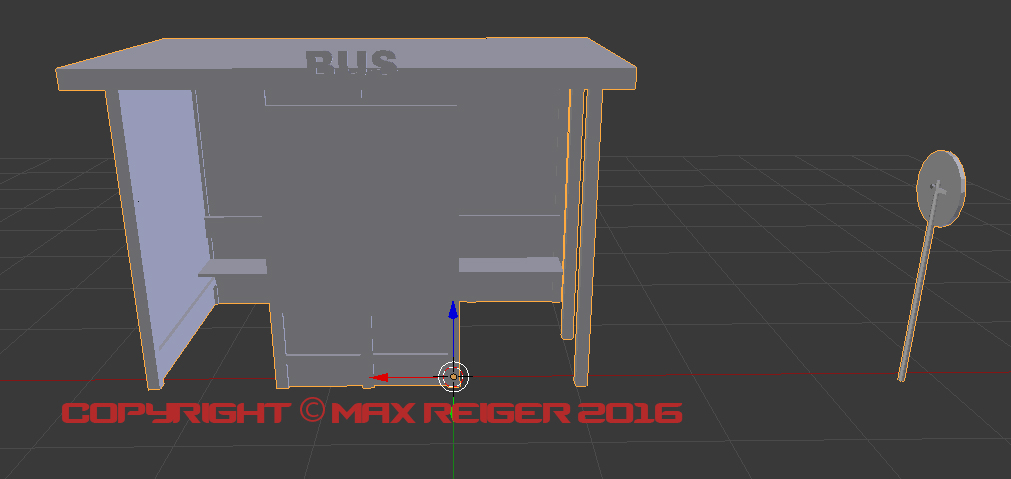This screenshot has height=479, width=1011.
Task: Select the round bus stop sign disc
Action: coord(941,188)
